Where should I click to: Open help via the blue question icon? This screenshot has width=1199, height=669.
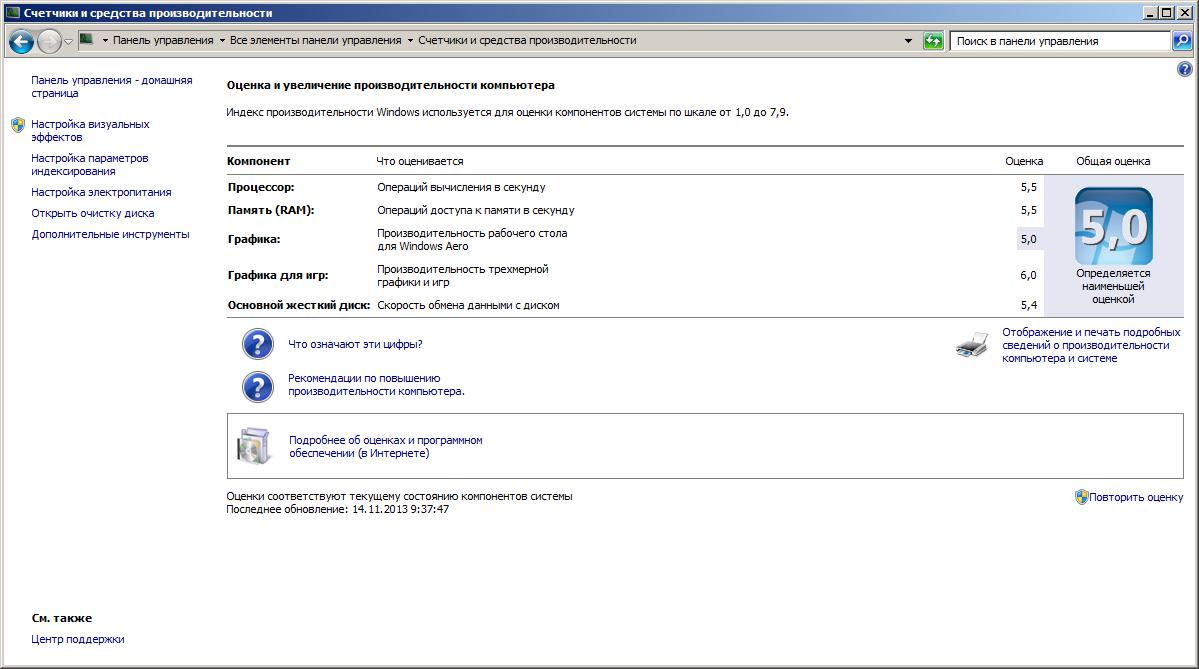[1184, 70]
